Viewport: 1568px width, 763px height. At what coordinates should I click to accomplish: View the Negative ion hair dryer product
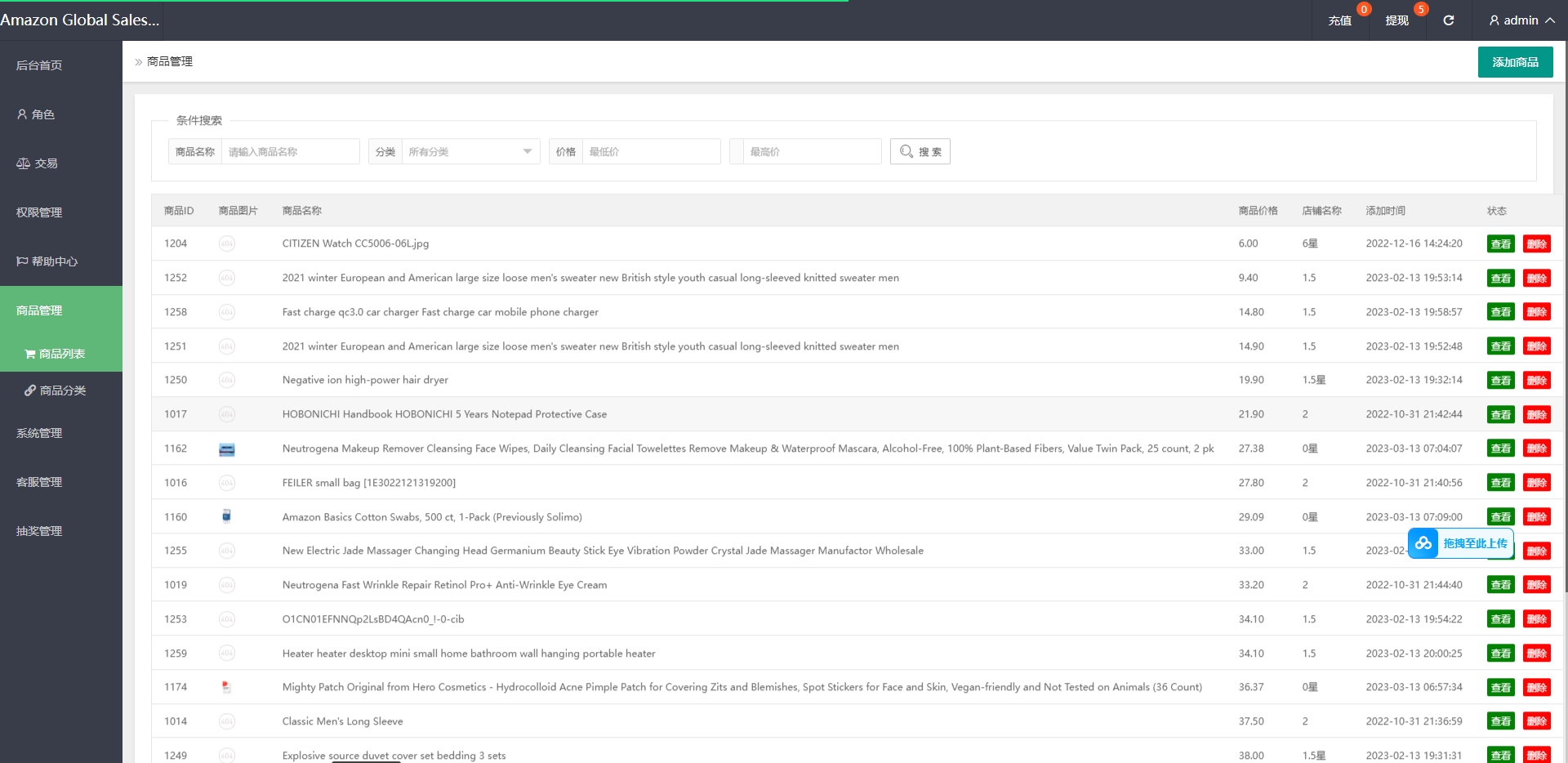[x=1500, y=381]
